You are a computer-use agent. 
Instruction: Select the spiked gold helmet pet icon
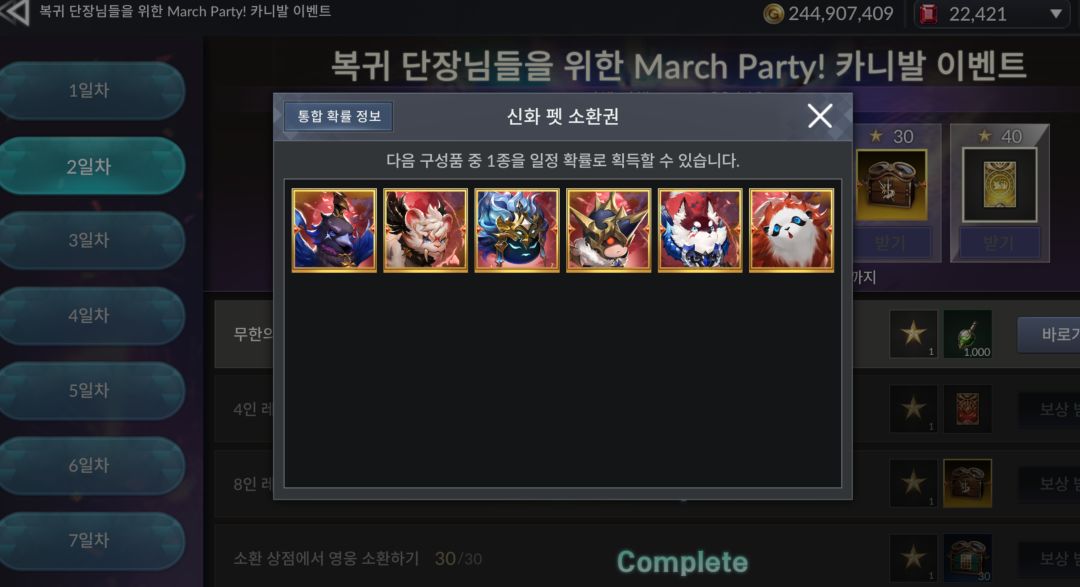pyautogui.click(x=608, y=230)
